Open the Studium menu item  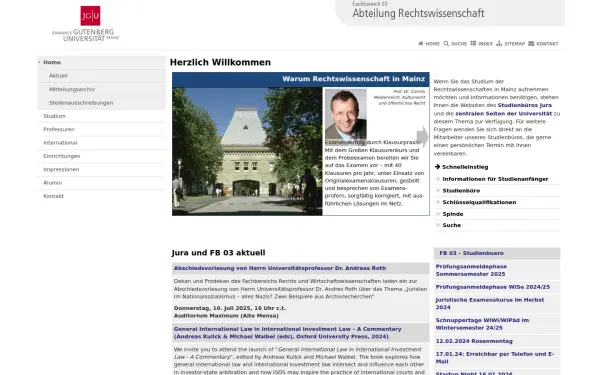coord(54,116)
